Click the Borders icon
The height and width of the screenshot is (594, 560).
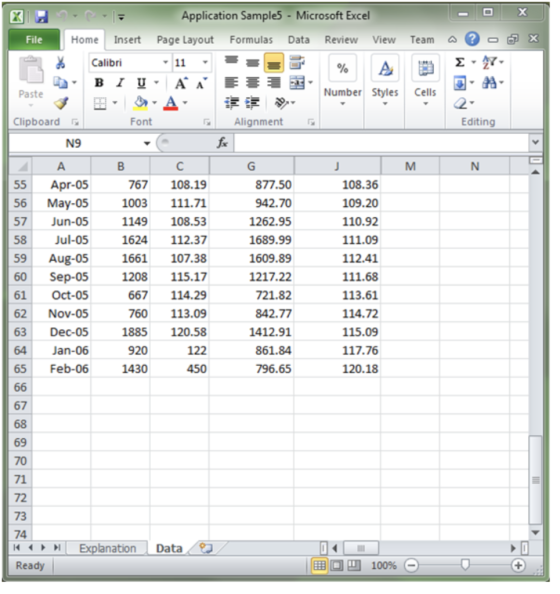click(x=100, y=103)
